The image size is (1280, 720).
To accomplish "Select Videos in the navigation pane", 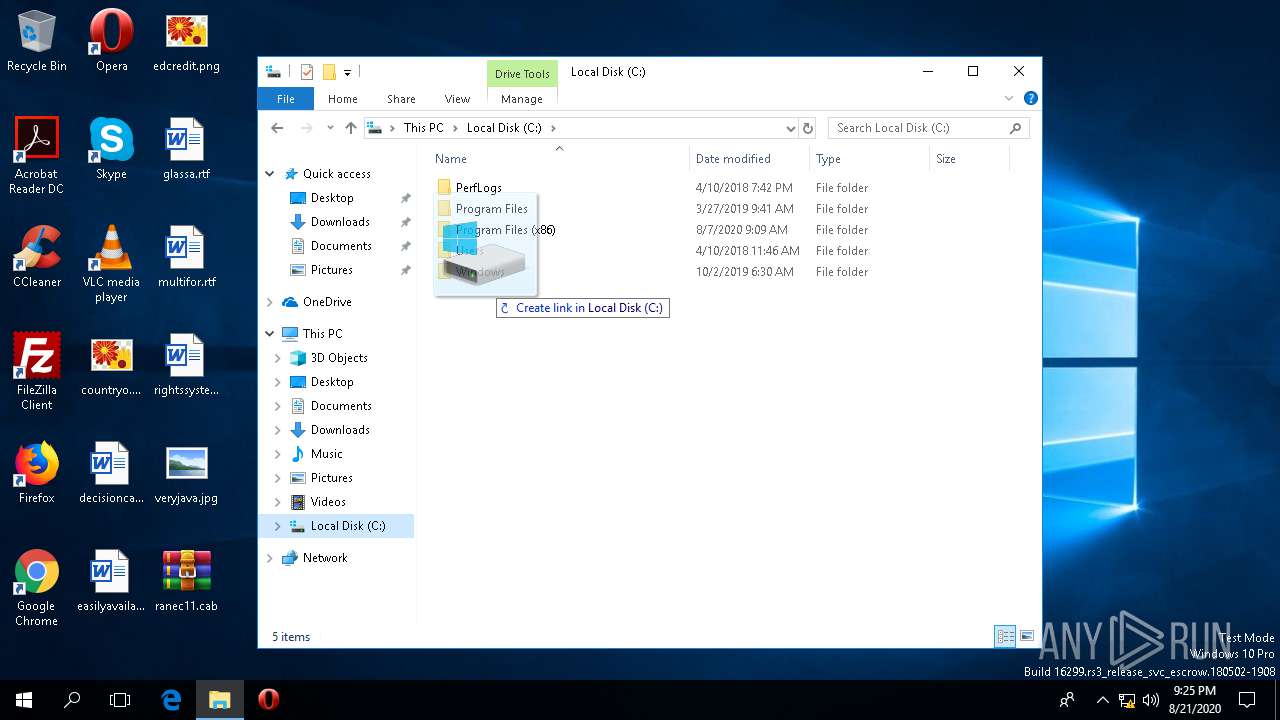I will point(328,502).
